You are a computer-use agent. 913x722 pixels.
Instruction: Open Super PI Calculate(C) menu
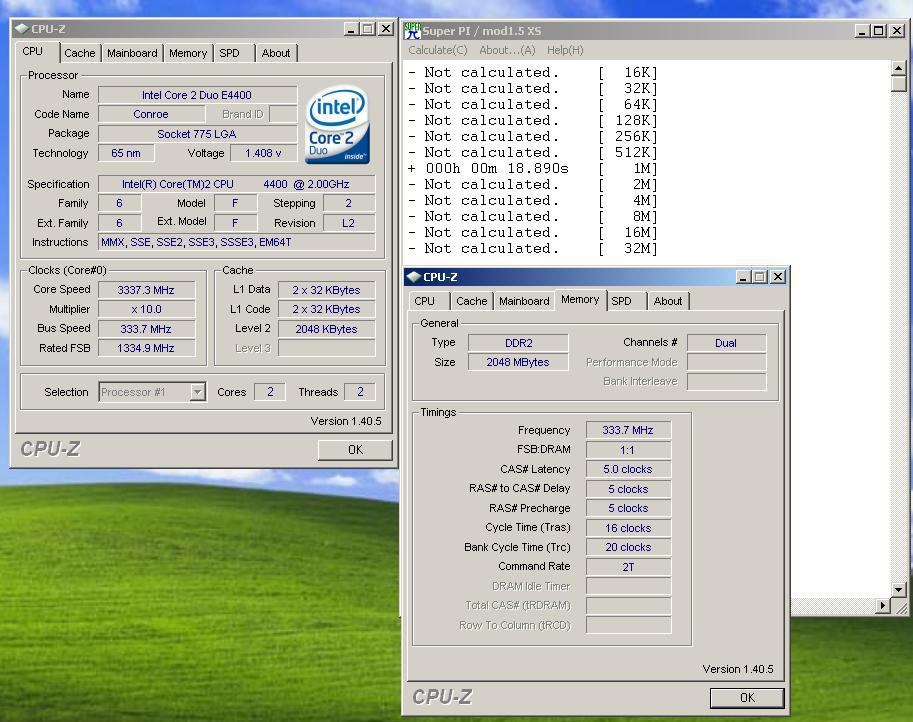coord(438,50)
